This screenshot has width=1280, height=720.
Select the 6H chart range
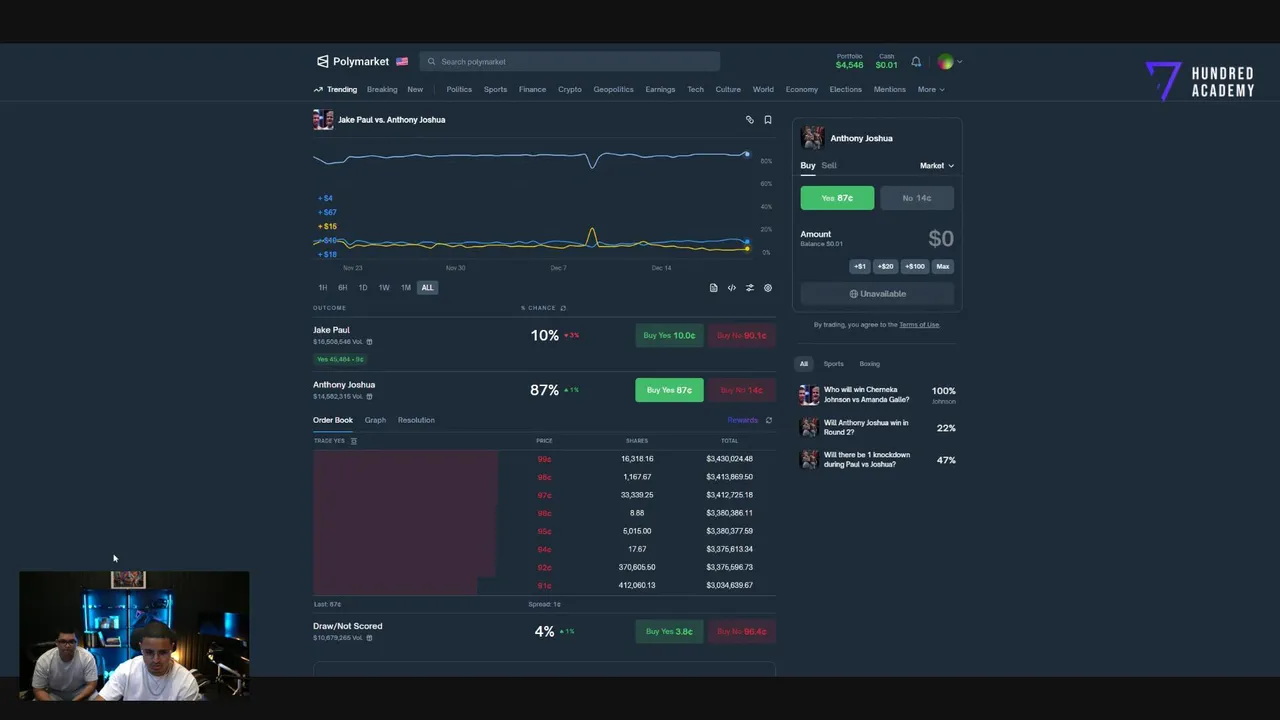pos(342,288)
